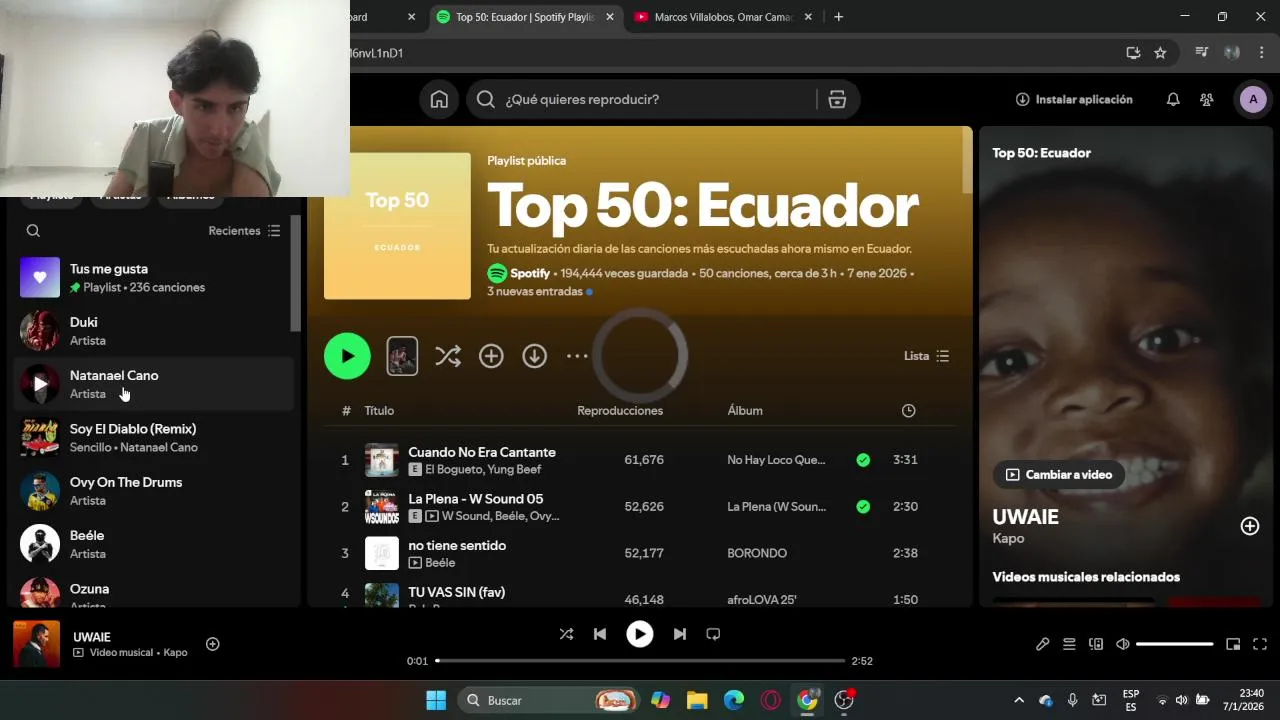Open UWAIE cover art in player bar
The height and width of the screenshot is (720, 1280).
coord(36,644)
